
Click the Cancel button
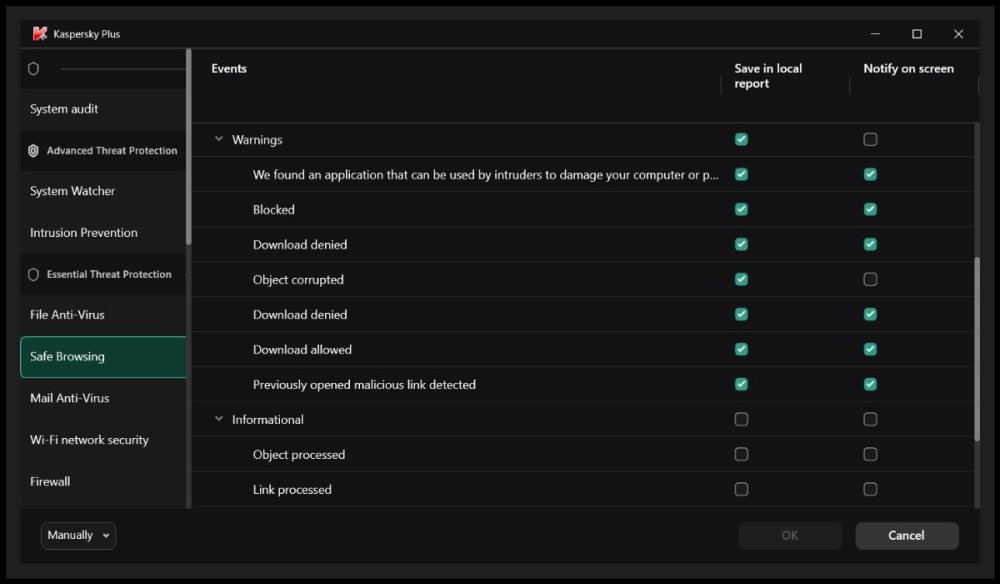pos(907,536)
